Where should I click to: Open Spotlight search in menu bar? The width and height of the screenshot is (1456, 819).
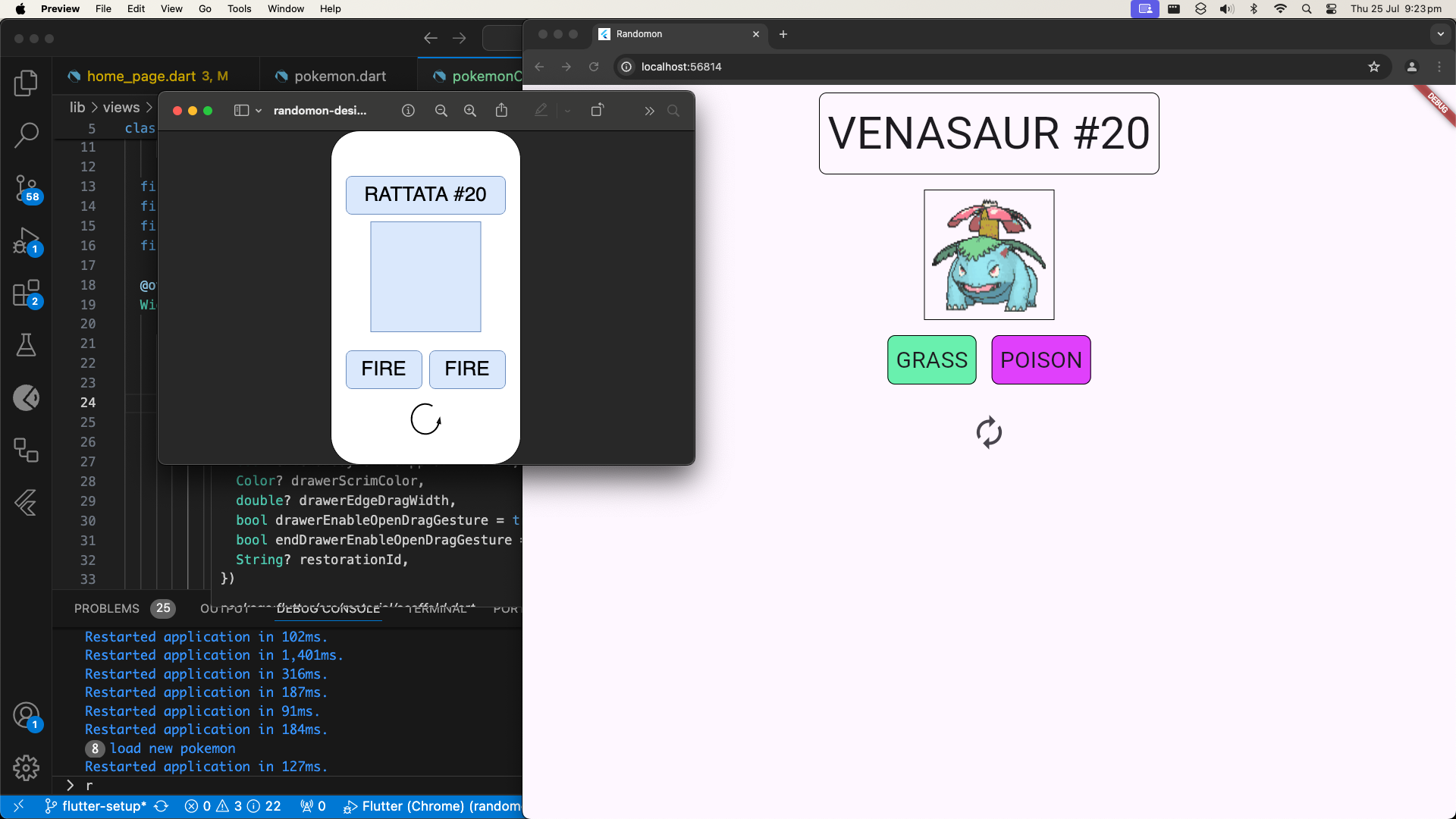coord(1306,9)
